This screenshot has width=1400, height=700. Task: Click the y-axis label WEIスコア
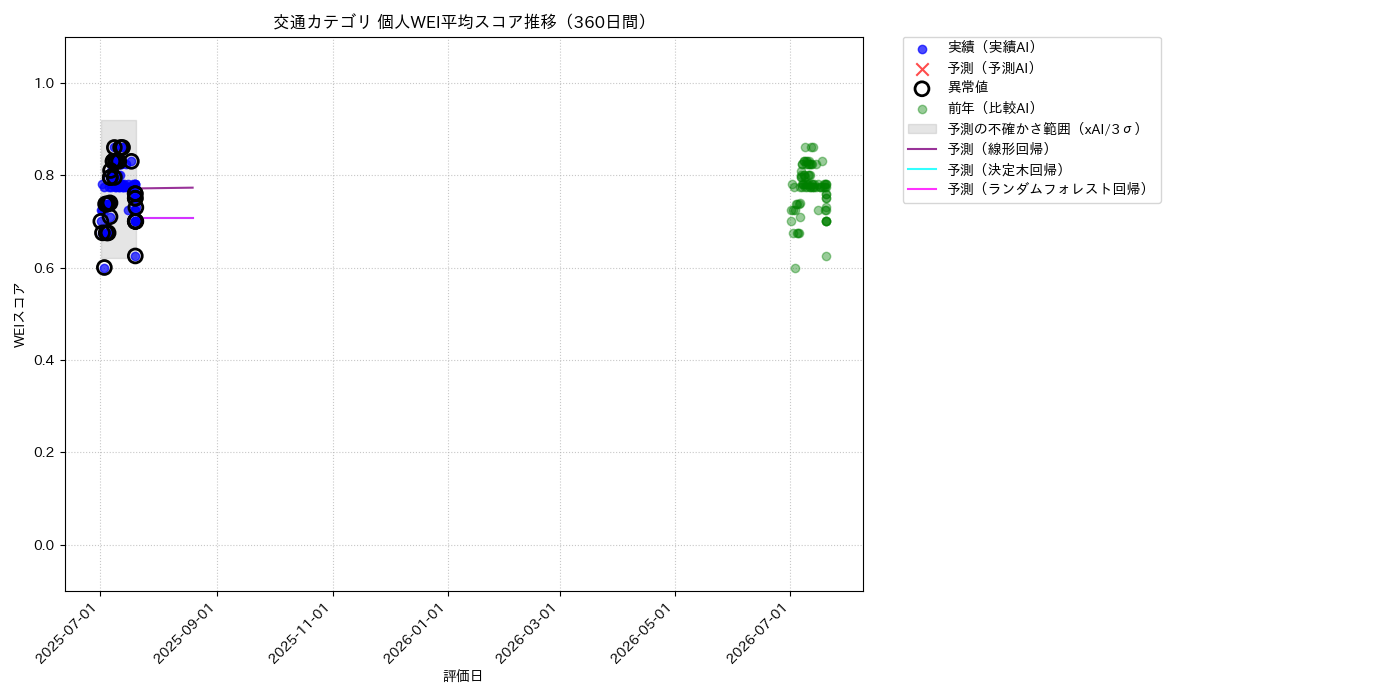pyautogui.click(x=20, y=315)
